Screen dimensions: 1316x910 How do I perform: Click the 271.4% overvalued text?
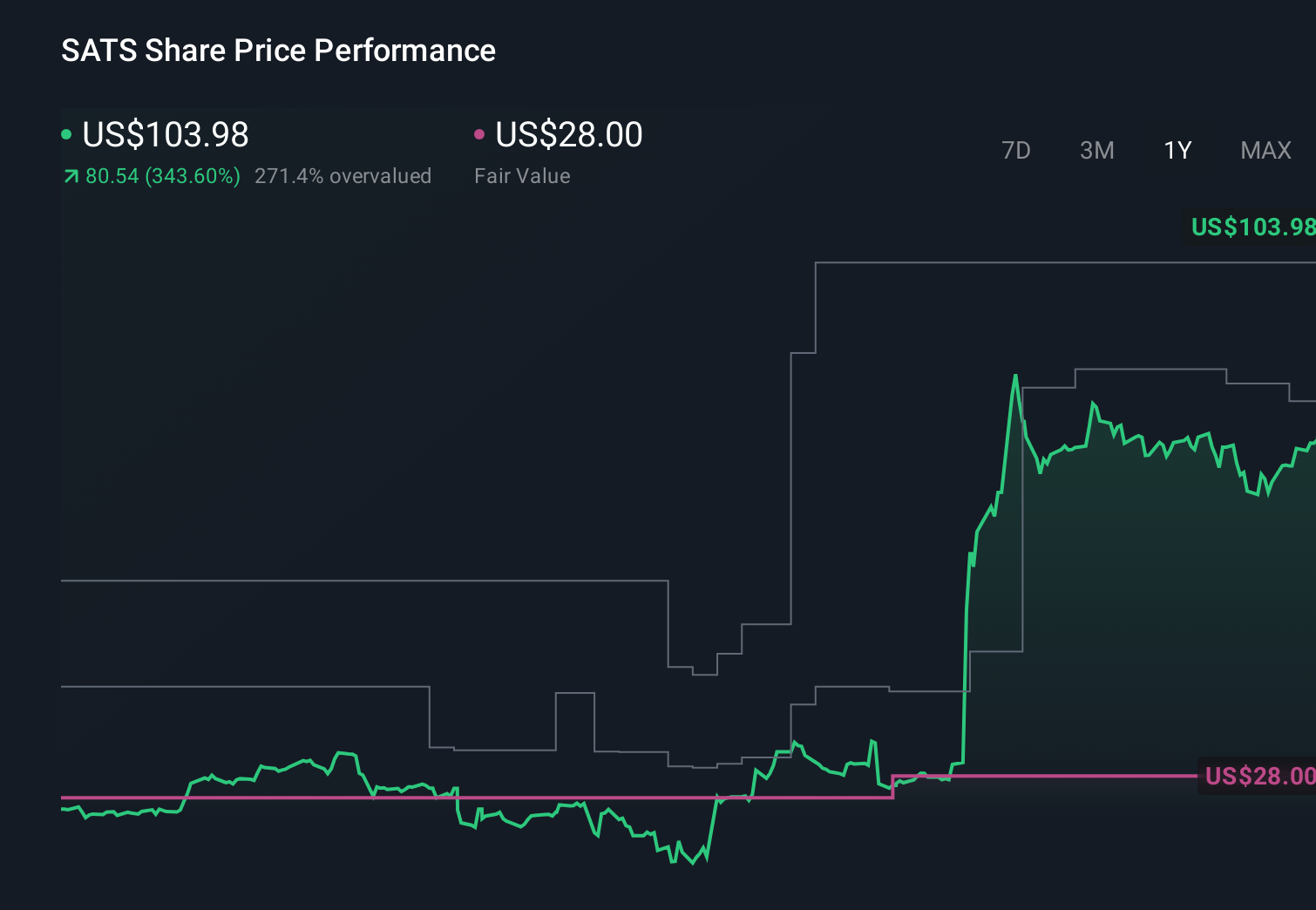tap(343, 176)
